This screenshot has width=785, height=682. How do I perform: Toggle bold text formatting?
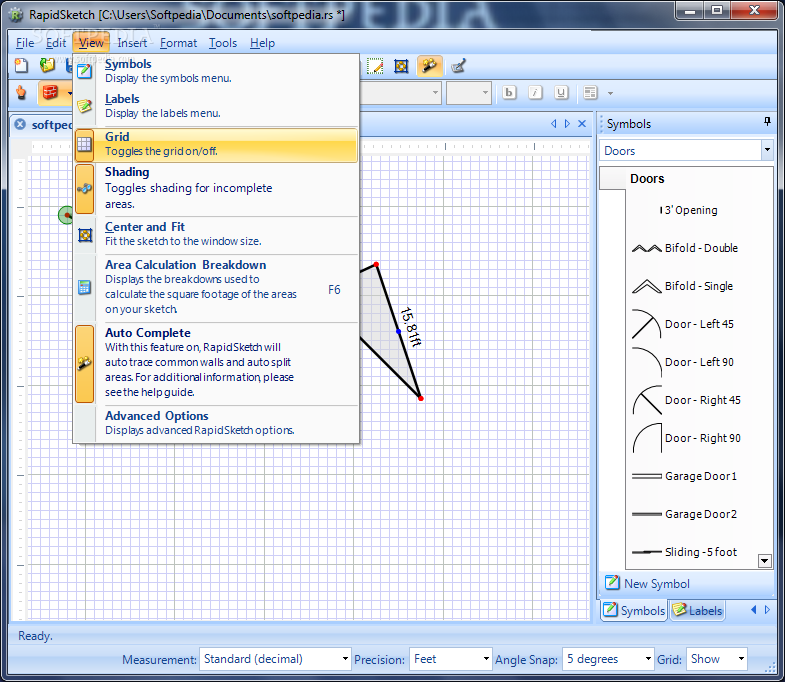pos(509,93)
